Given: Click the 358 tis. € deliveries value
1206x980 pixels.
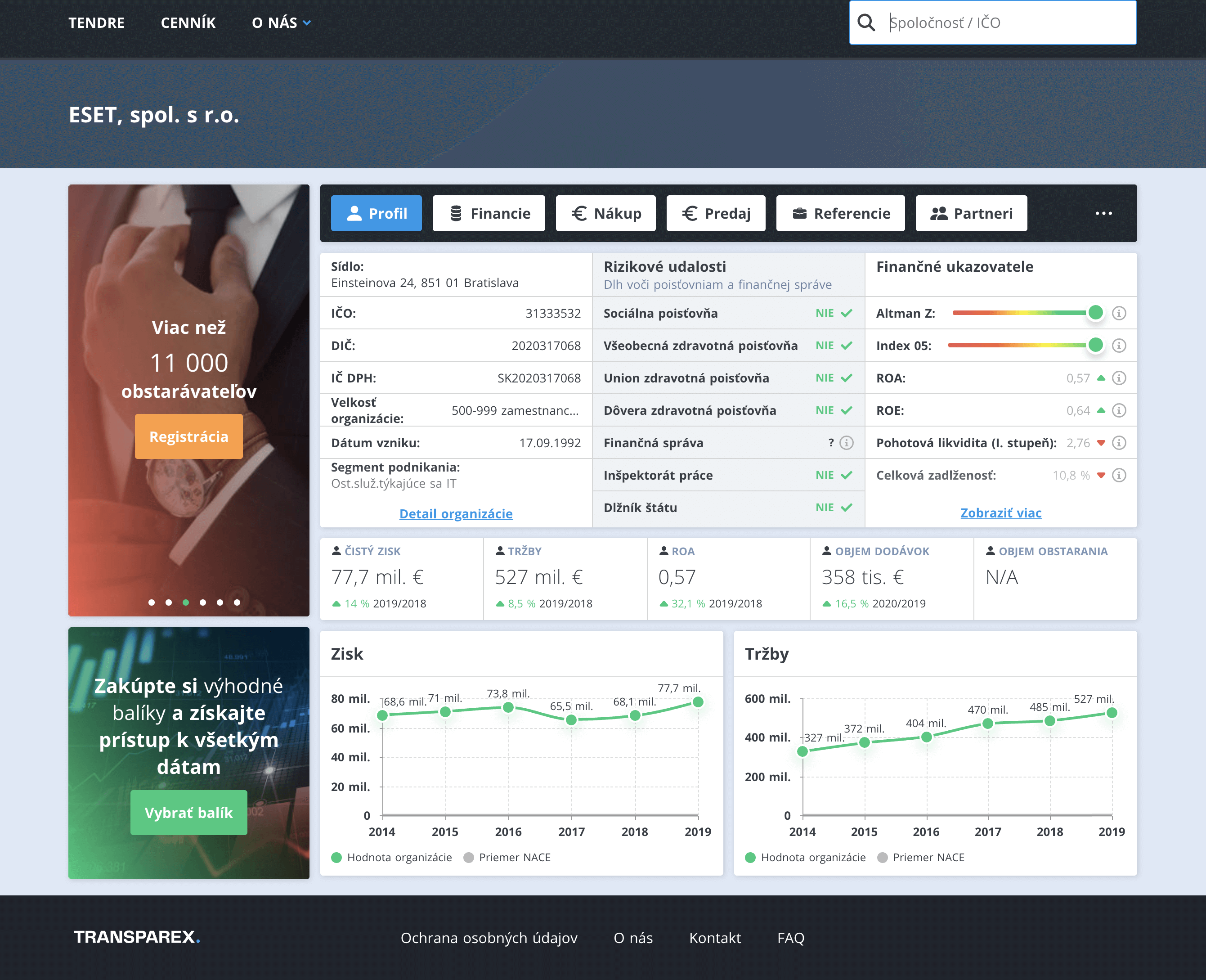Looking at the screenshot, I should pyautogui.click(x=862, y=577).
